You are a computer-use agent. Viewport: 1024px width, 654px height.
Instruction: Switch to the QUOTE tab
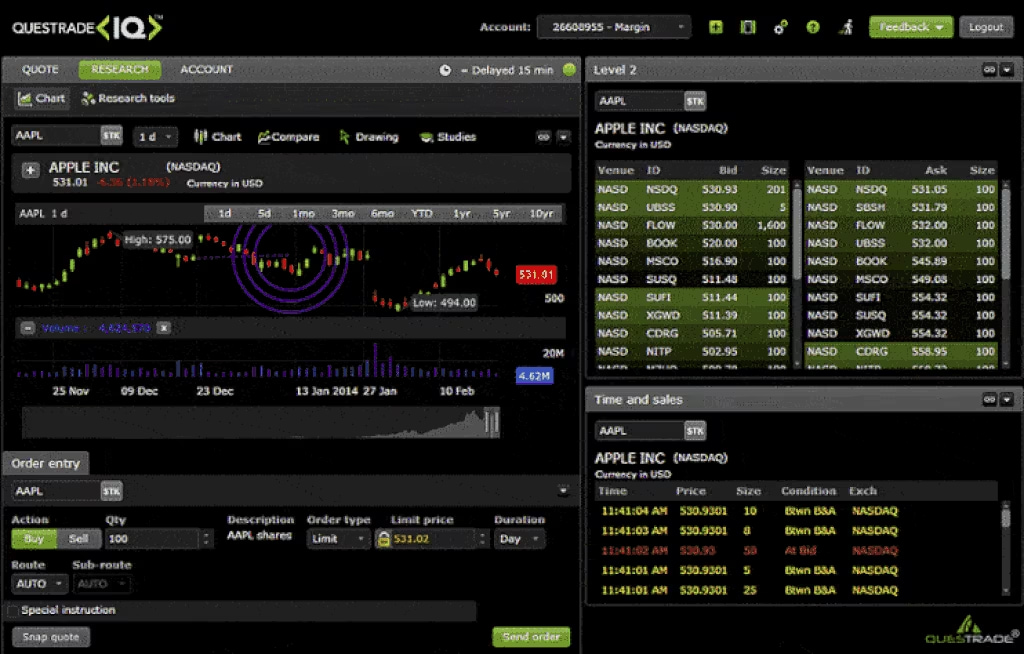coord(41,70)
